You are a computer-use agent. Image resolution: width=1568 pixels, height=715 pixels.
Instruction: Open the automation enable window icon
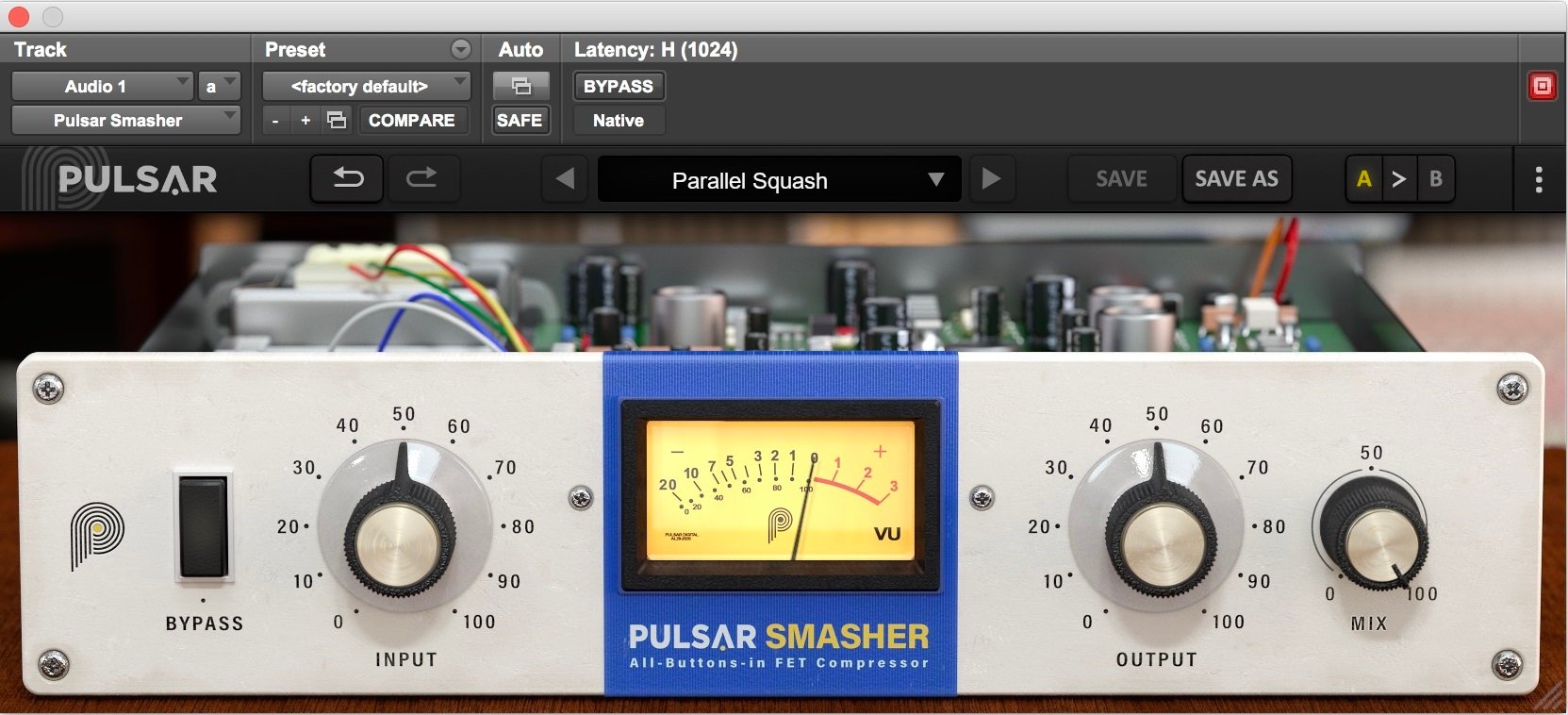coord(520,86)
